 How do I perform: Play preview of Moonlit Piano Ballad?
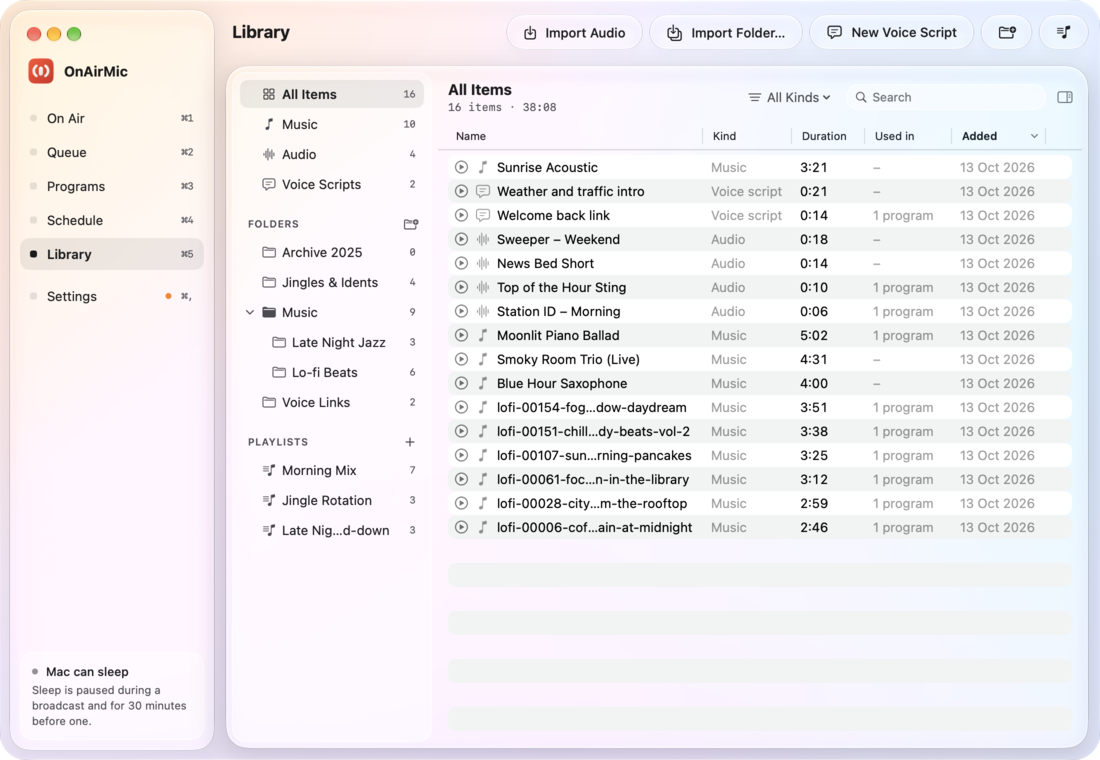pyautogui.click(x=461, y=335)
